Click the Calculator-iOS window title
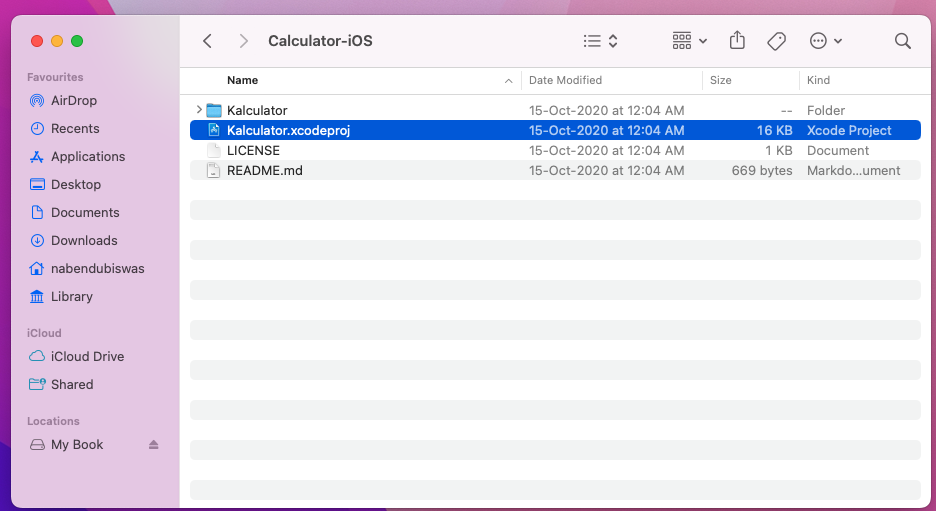Screen dimensions: 936x511 coord(320,41)
